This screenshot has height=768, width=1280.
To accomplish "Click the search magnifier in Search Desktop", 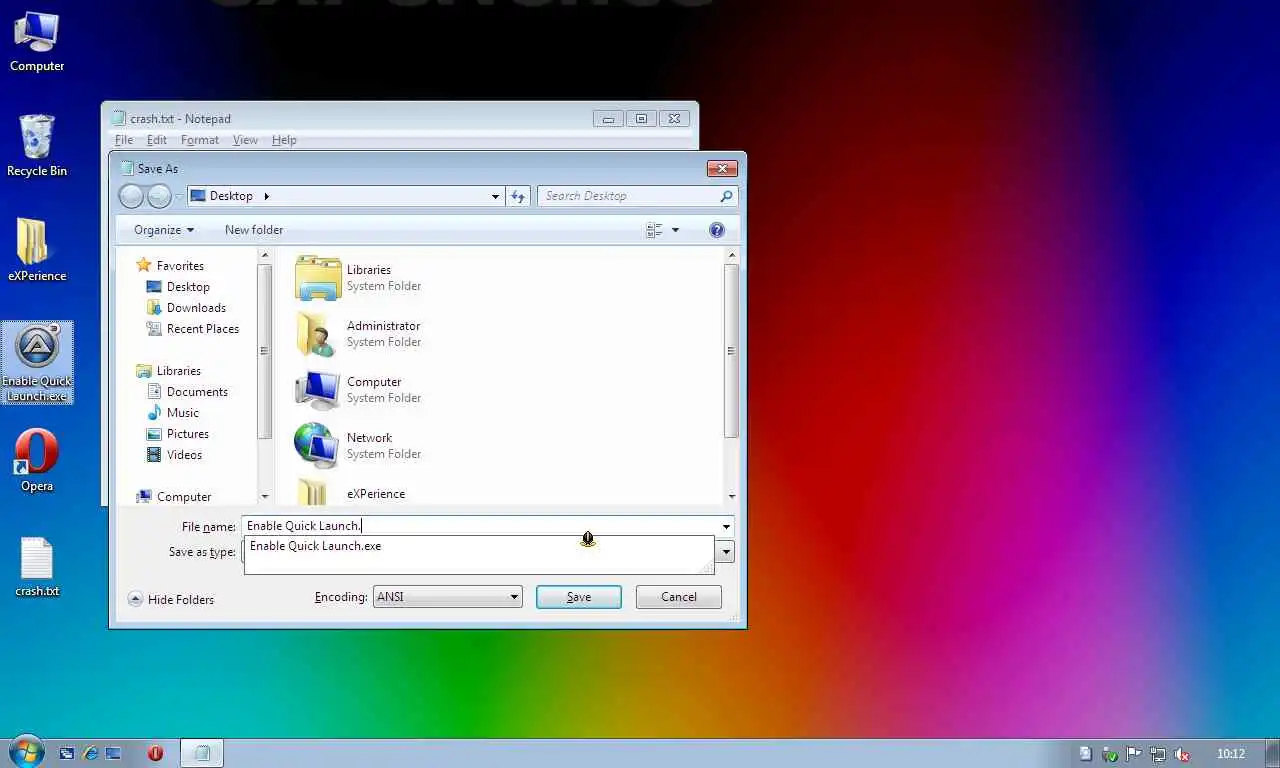I will click(727, 196).
